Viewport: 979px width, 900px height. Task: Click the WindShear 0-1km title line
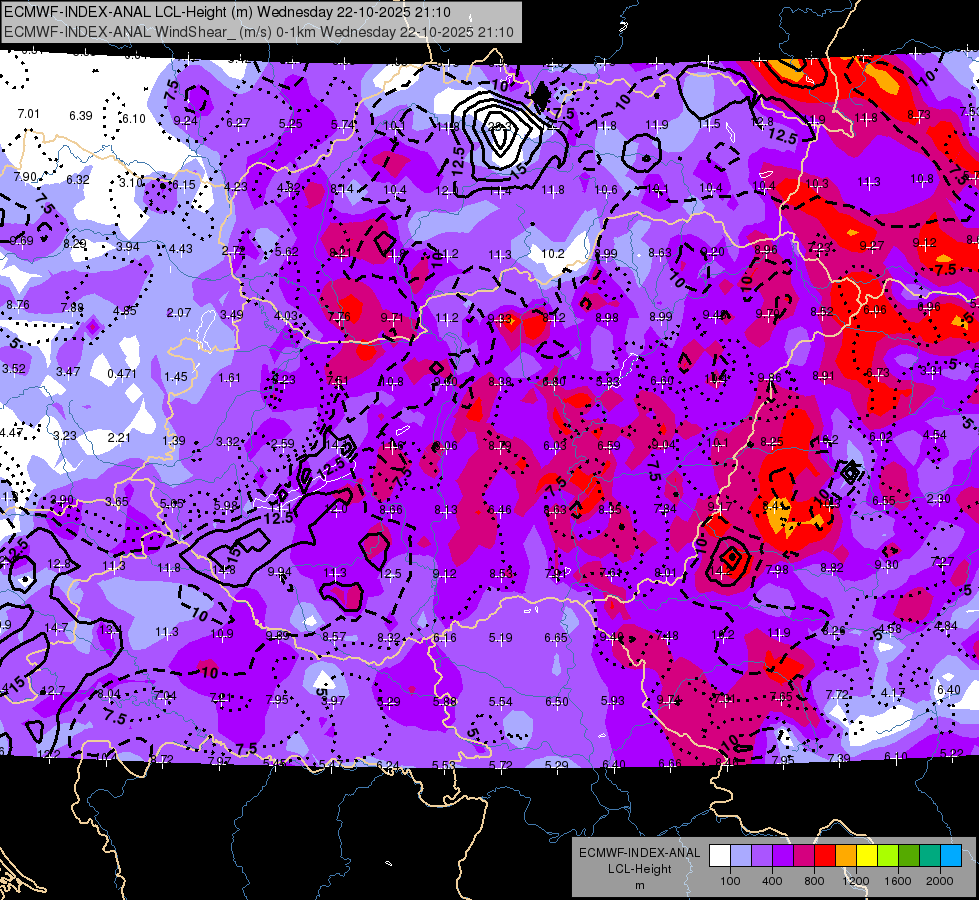point(259,32)
